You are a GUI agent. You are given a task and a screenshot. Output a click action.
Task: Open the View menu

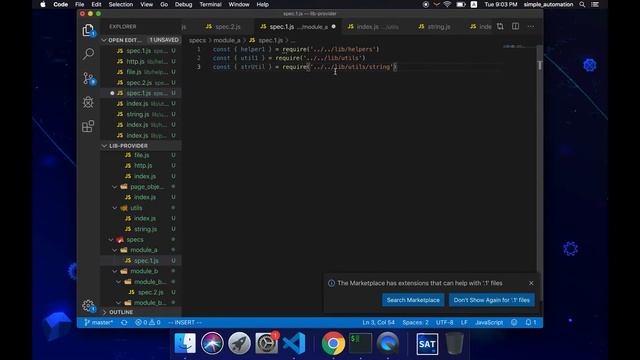click(147, 4)
